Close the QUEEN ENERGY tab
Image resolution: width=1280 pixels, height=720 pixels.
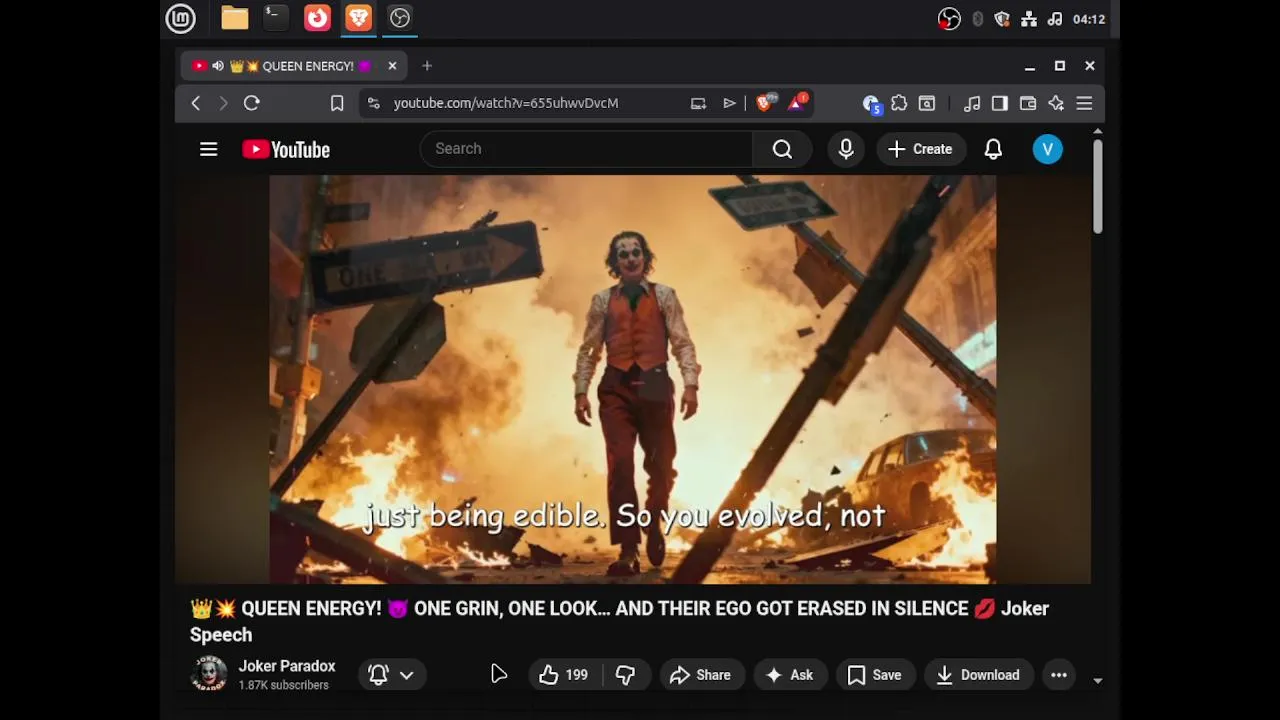tap(392, 66)
